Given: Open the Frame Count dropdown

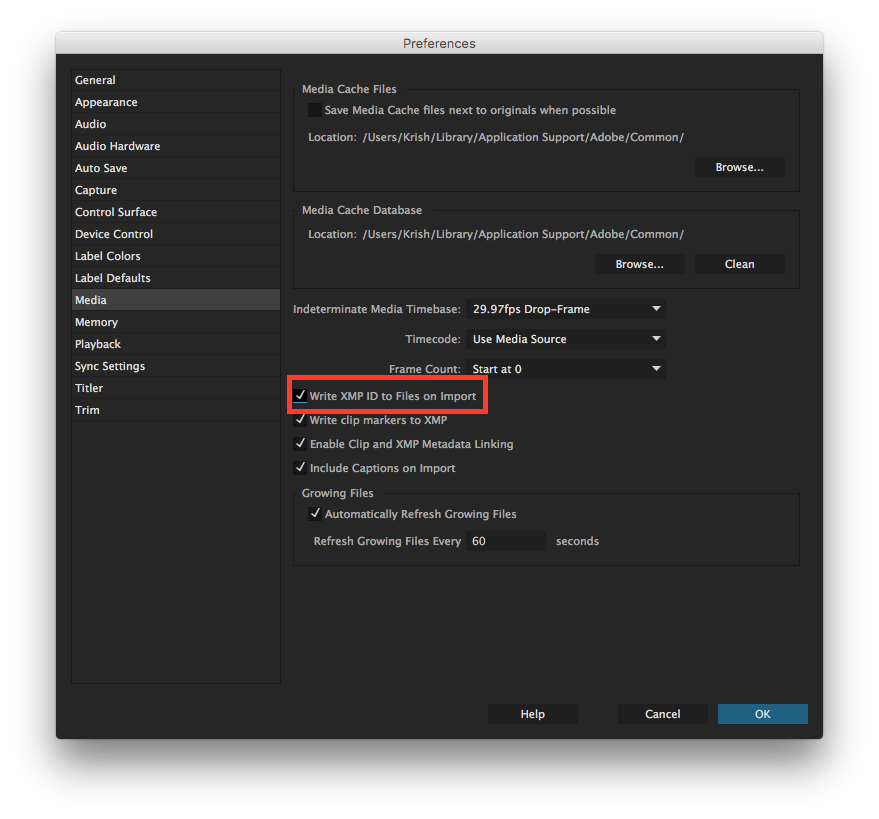Looking at the screenshot, I should click(566, 369).
